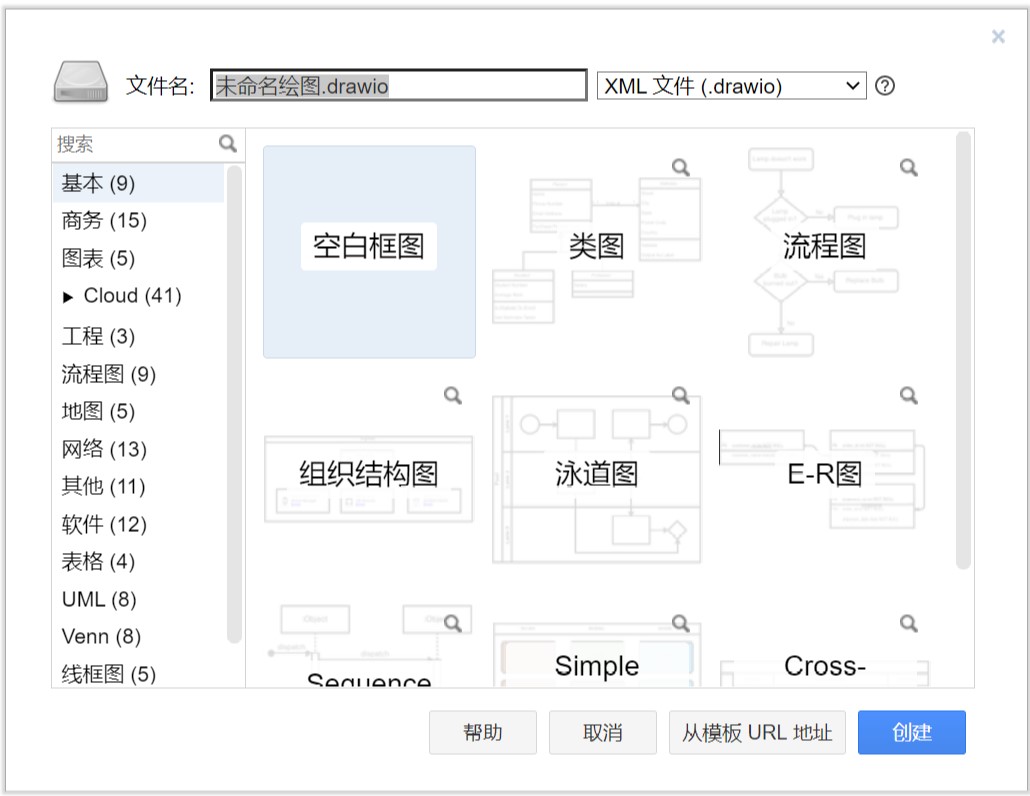Select the 其他 (11) category
This screenshot has height=796, width=1030.
click(x=139, y=487)
